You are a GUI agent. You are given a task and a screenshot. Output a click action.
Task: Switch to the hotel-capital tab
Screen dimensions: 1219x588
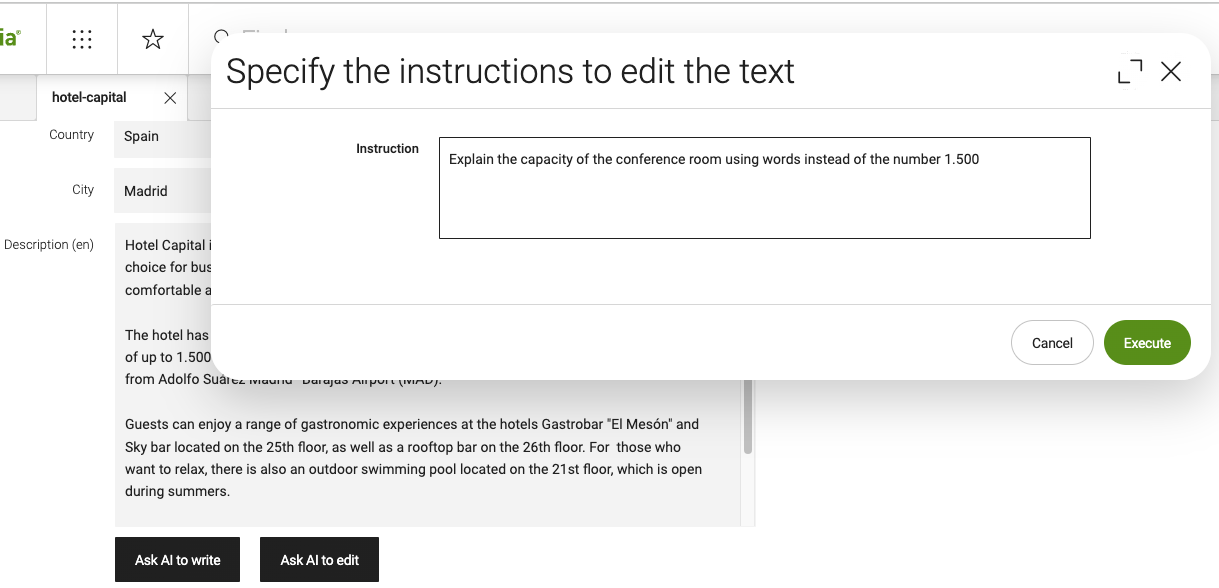89,97
